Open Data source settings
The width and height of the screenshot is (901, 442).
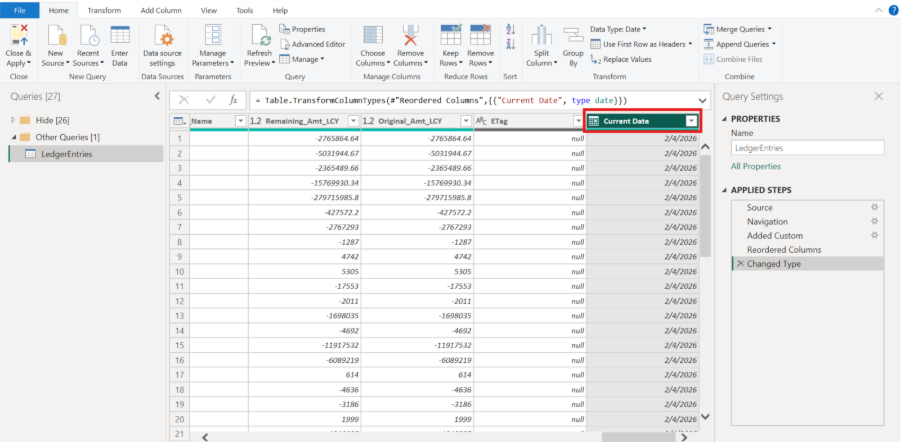pyautogui.click(x=162, y=36)
